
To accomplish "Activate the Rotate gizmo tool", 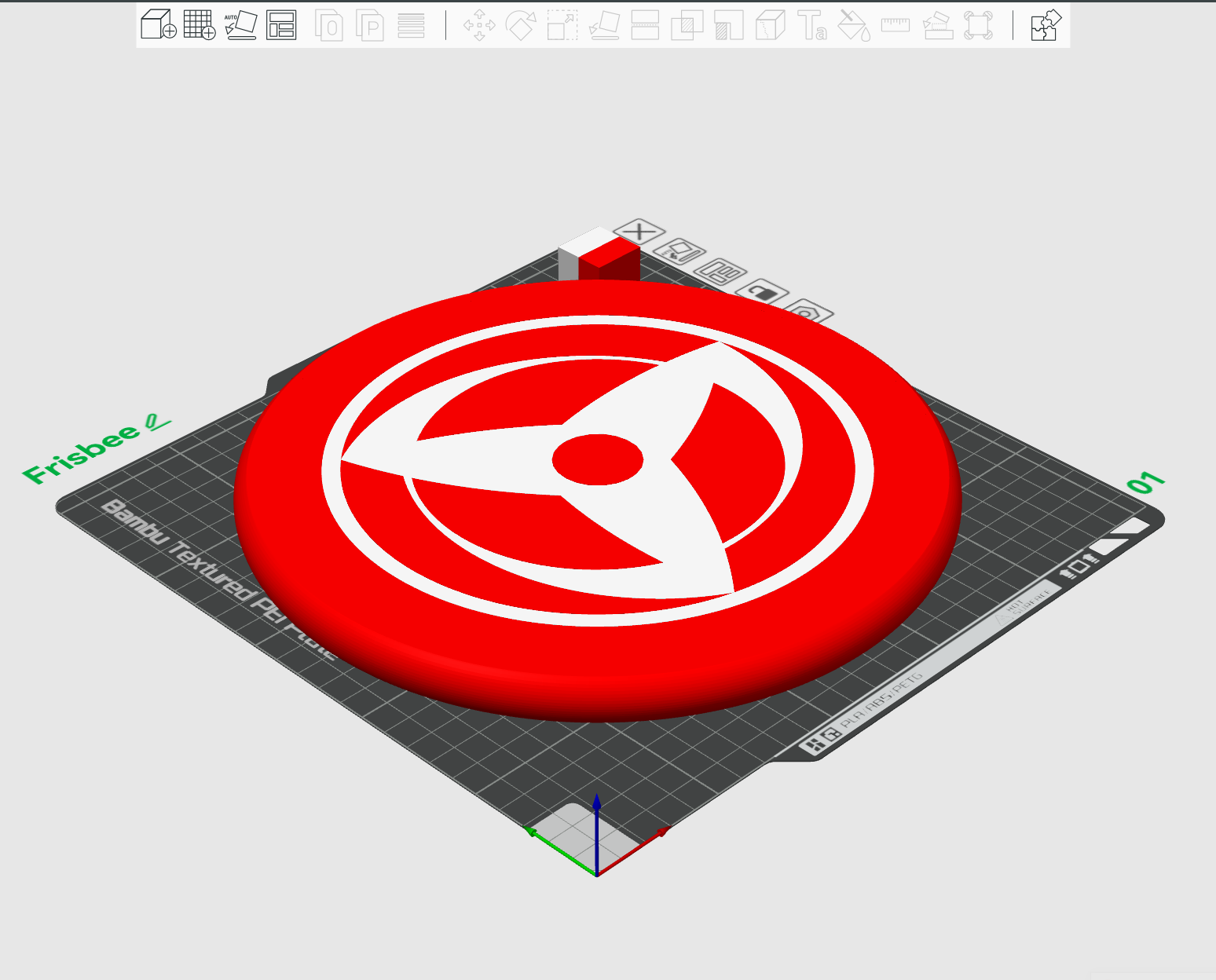I will 521,25.
